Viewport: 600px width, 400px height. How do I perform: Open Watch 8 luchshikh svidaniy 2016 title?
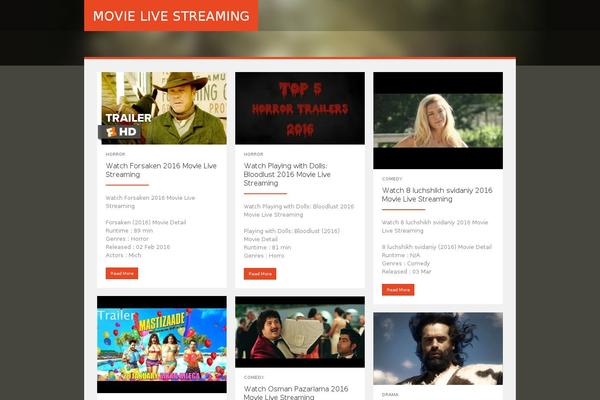(437, 194)
